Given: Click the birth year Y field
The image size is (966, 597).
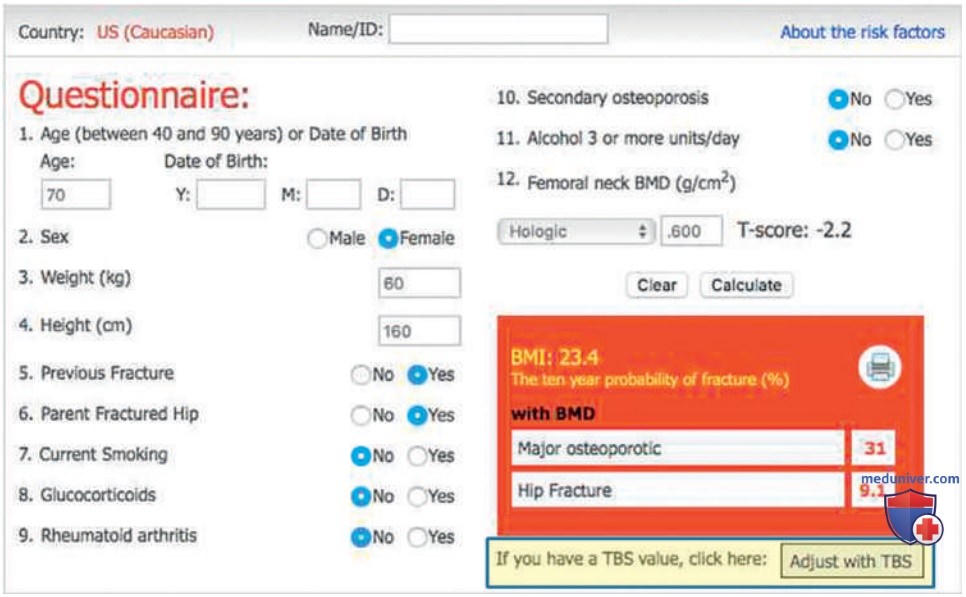Looking at the screenshot, I should pos(231,195).
